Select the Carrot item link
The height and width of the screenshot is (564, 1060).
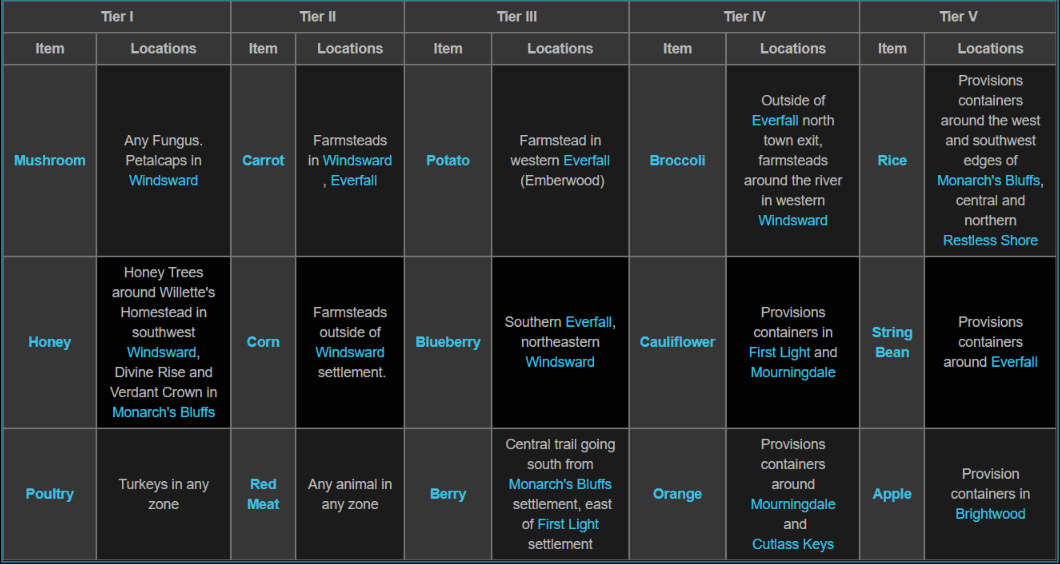(263, 160)
